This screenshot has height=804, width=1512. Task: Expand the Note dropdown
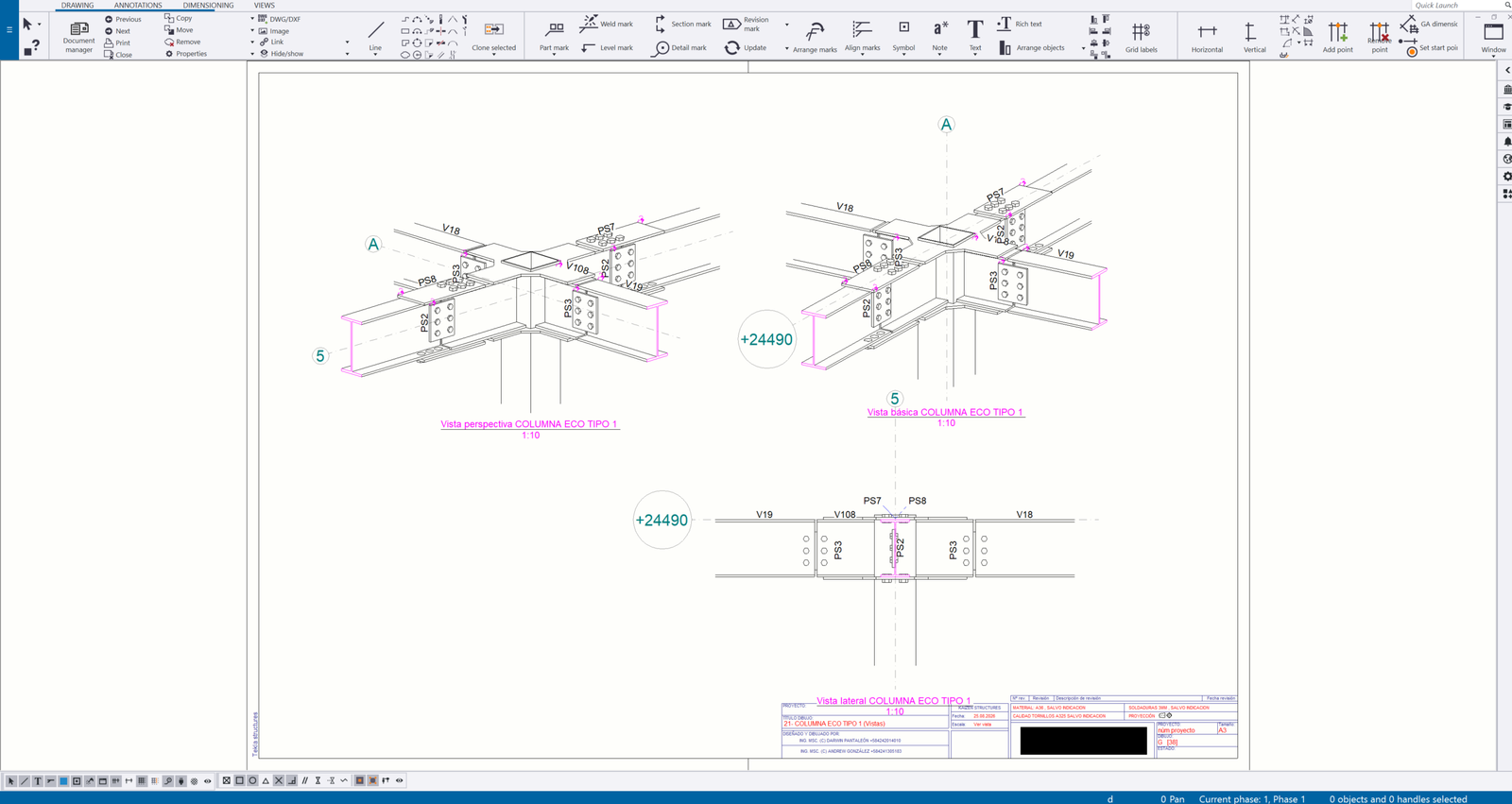pos(939,55)
